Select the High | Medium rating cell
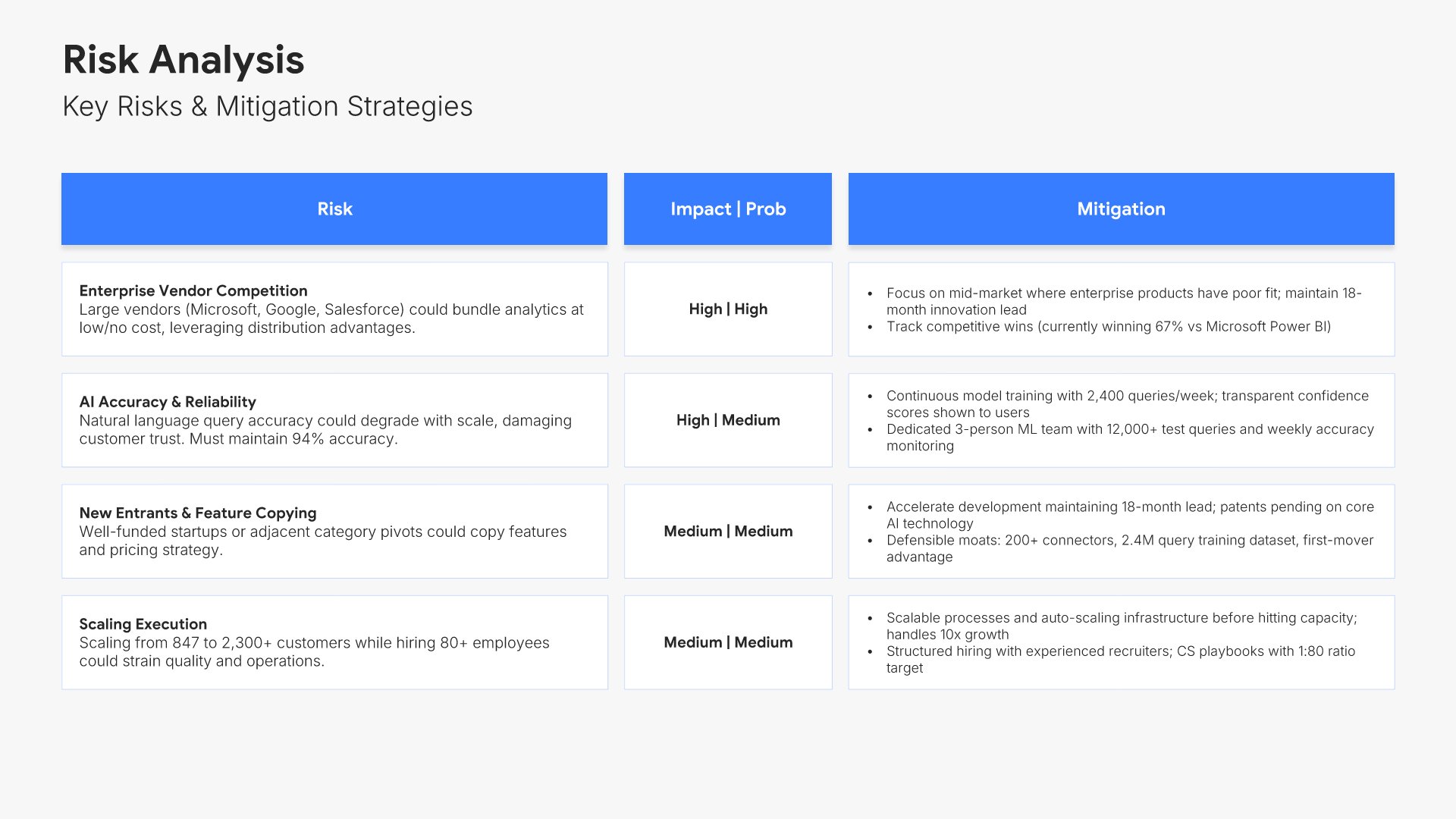The width and height of the screenshot is (1456, 819). (x=727, y=420)
